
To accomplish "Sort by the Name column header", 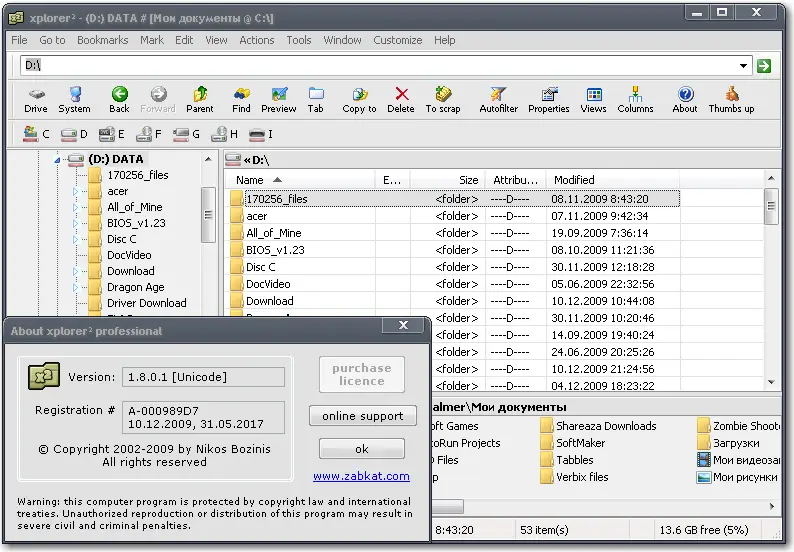I will pos(299,180).
